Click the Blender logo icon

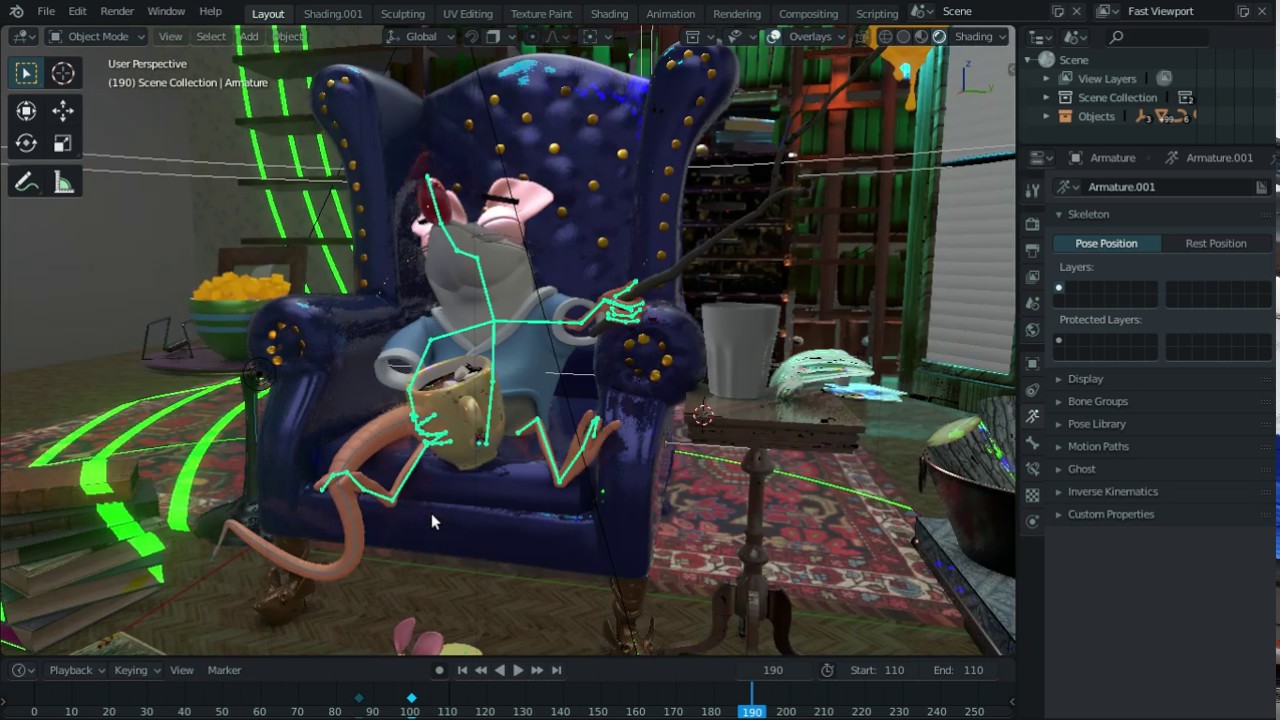point(16,11)
